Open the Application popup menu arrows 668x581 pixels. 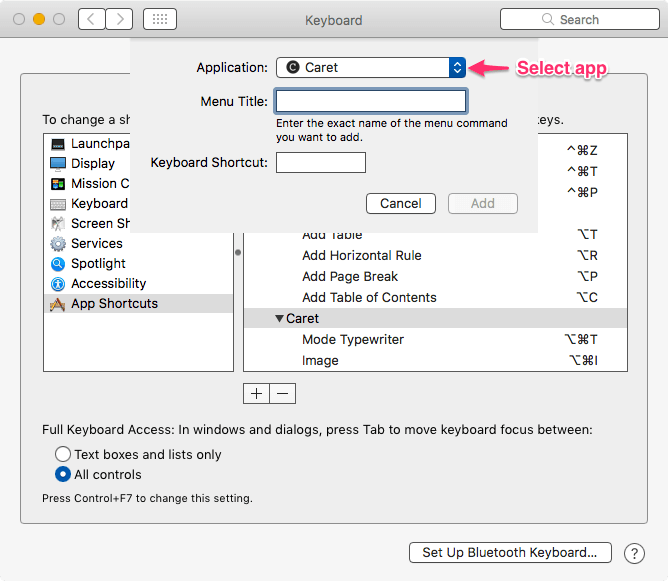457,67
